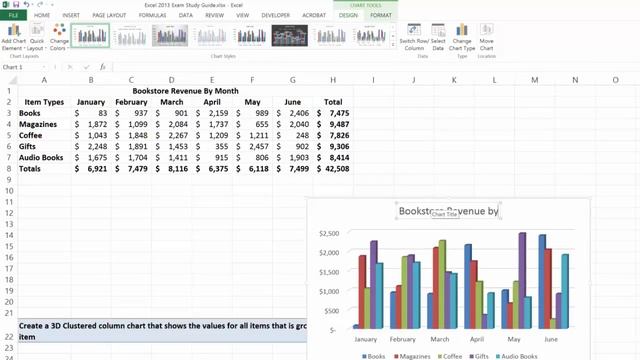The height and width of the screenshot is (360, 640).
Task: Click the blue Books bar in June
Action: tap(542, 282)
